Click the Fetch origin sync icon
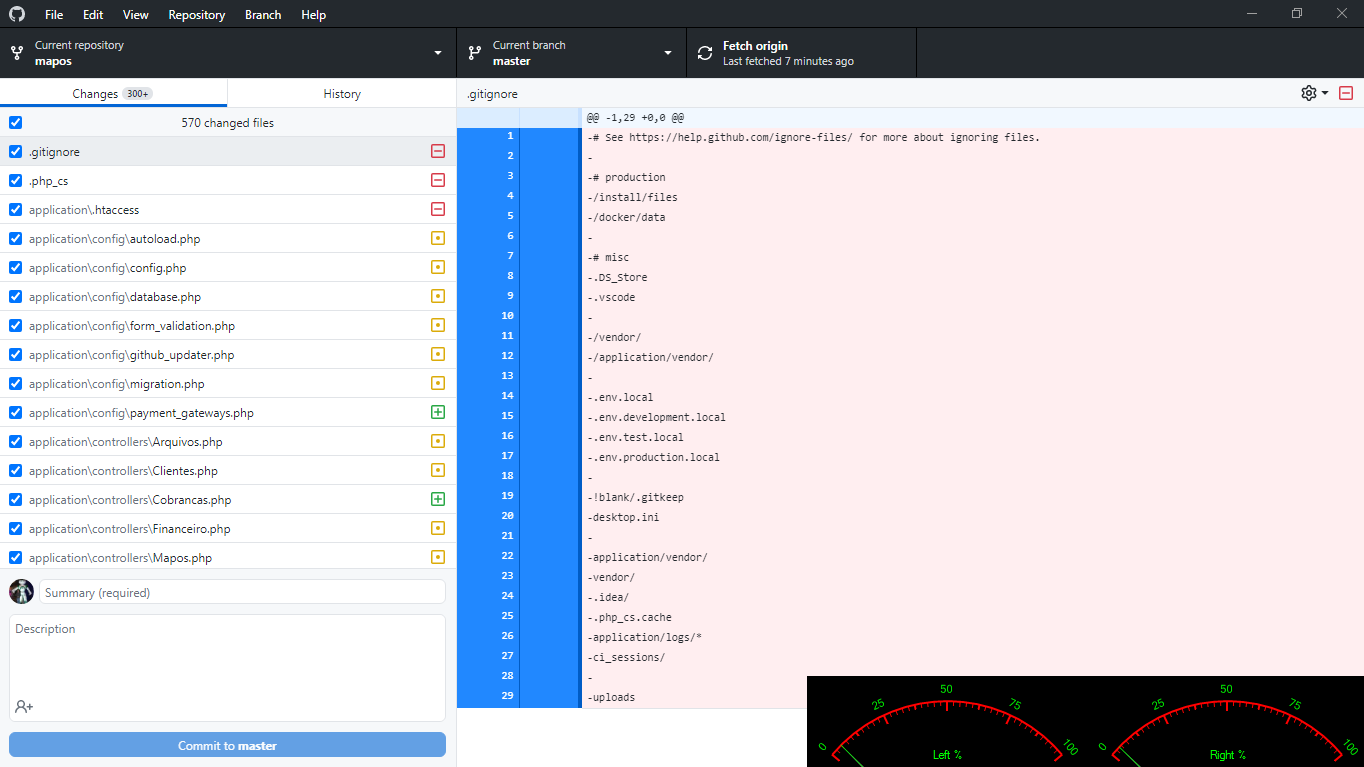 tap(705, 51)
